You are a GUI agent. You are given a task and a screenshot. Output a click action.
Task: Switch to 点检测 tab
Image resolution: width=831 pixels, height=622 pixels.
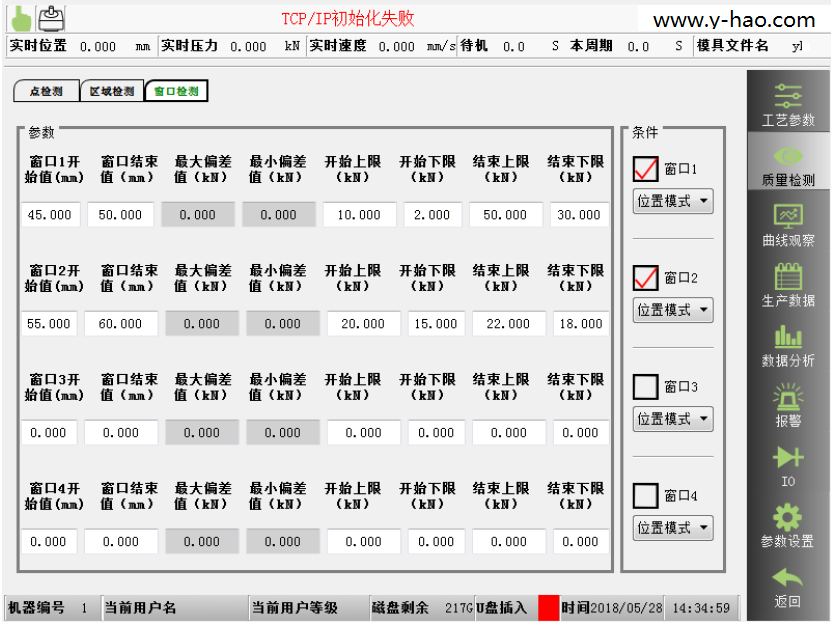[45, 91]
